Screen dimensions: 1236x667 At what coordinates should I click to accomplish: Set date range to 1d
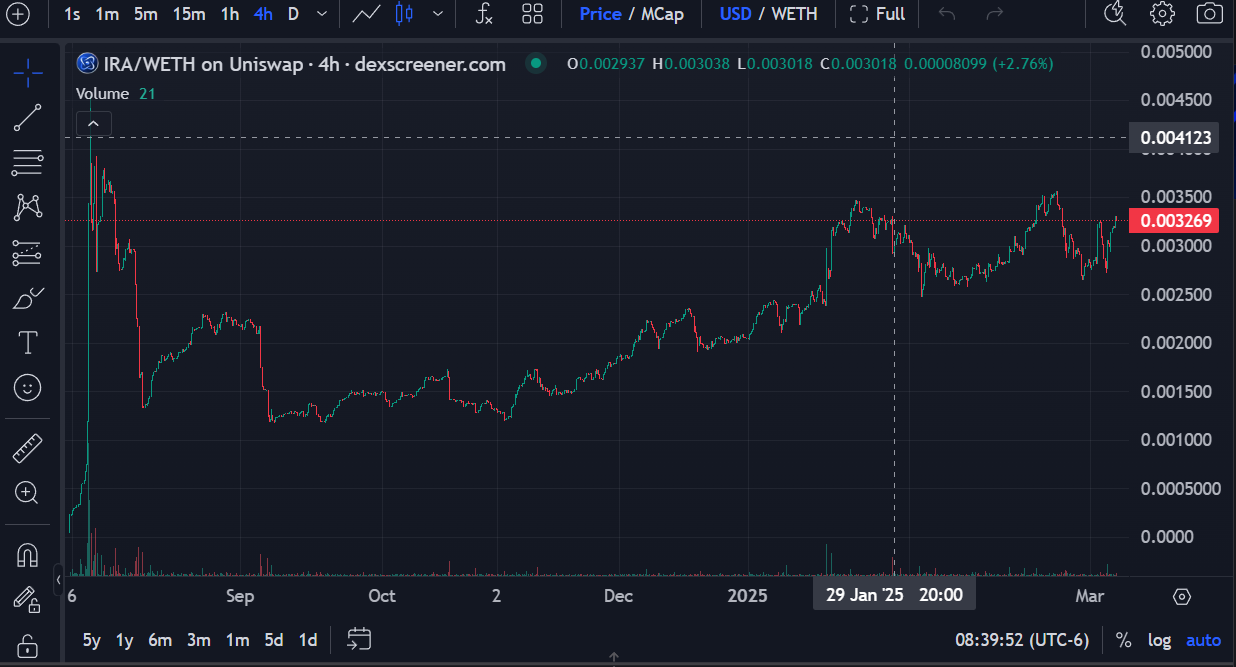(x=308, y=640)
